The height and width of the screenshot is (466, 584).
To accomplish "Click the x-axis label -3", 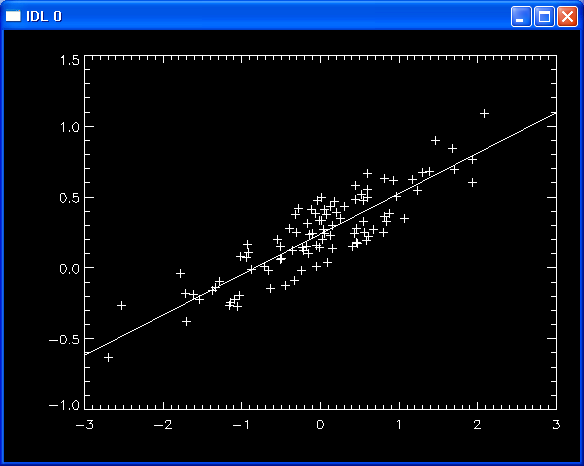I will pos(85,425).
